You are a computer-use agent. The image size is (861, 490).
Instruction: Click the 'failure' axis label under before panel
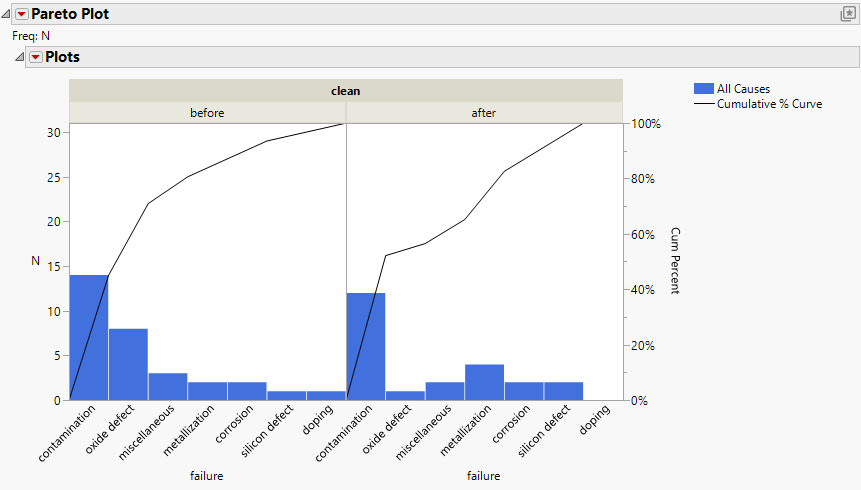pos(207,476)
